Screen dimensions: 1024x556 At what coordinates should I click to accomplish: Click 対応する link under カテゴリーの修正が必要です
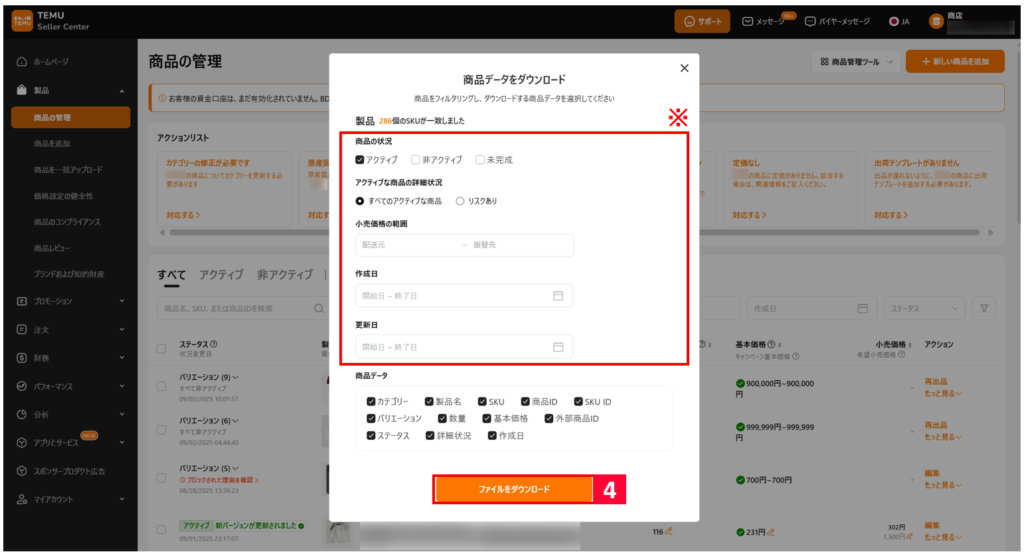182,215
